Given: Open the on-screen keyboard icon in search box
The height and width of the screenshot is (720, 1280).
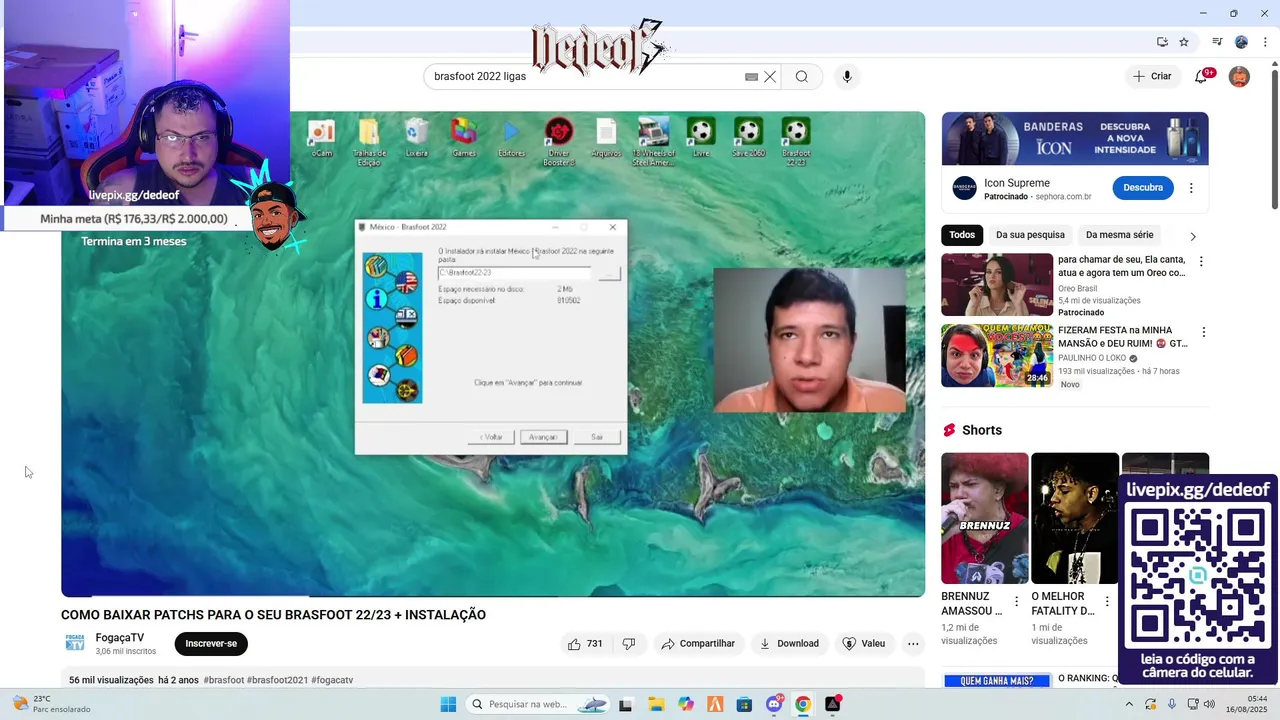Looking at the screenshot, I should pyautogui.click(x=751, y=77).
